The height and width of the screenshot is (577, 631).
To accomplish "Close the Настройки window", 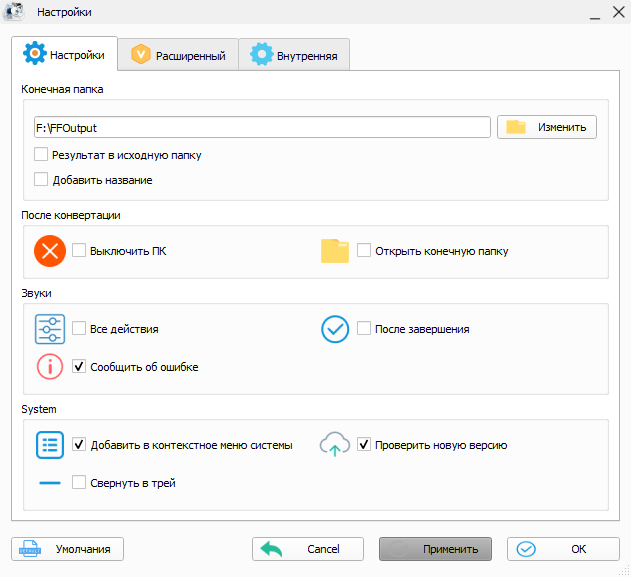I will (x=619, y=12).
